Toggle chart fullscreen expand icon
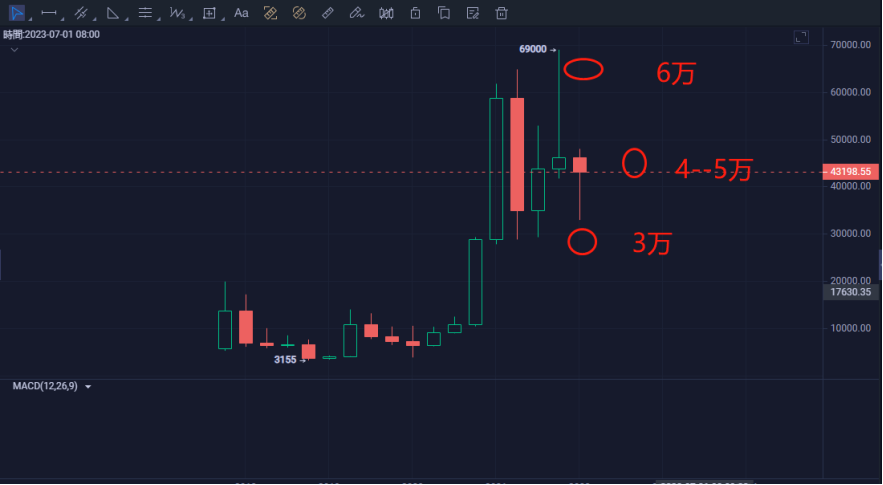 point(801,37)
